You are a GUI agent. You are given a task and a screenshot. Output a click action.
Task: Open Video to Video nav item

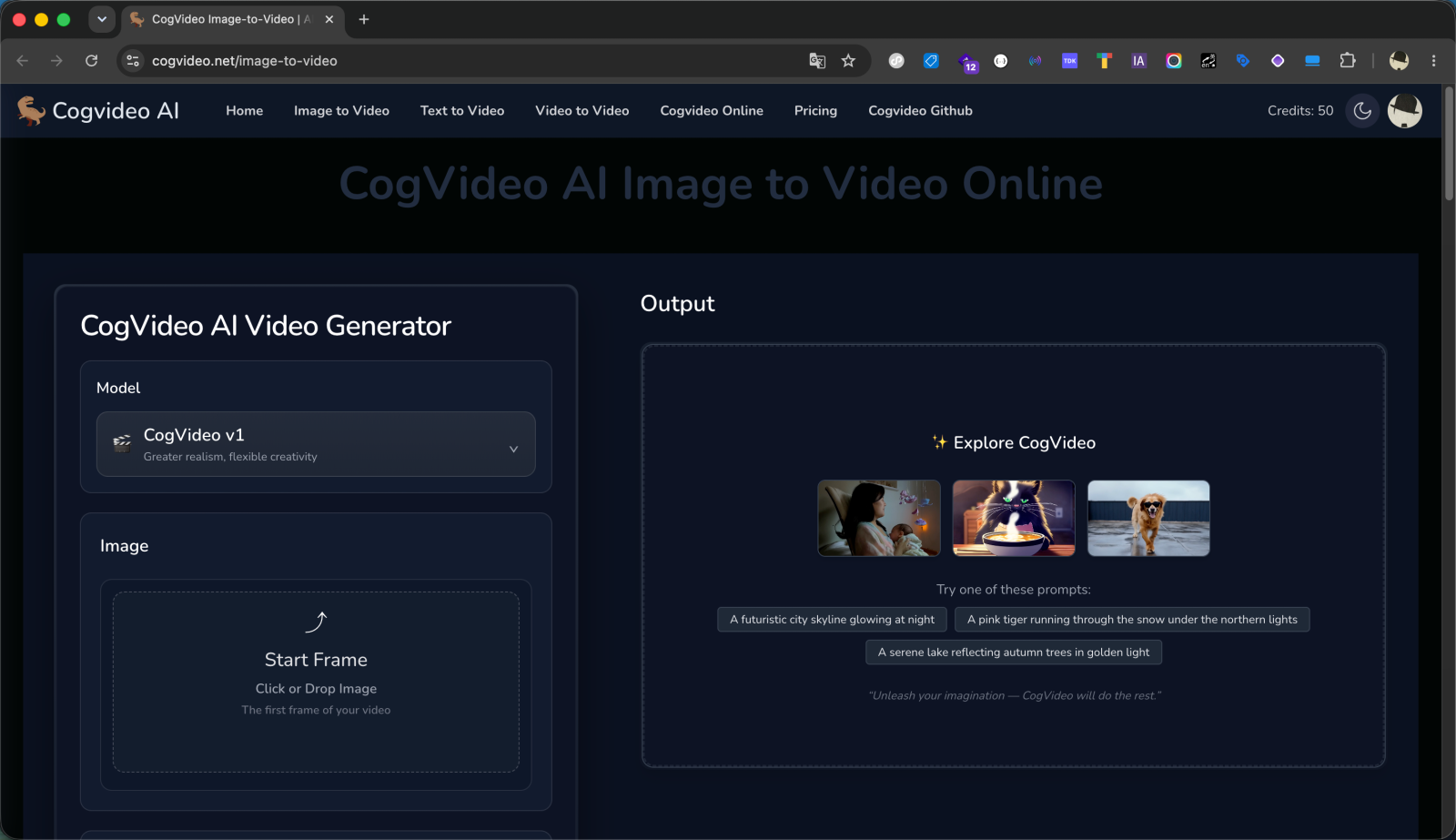582,111
